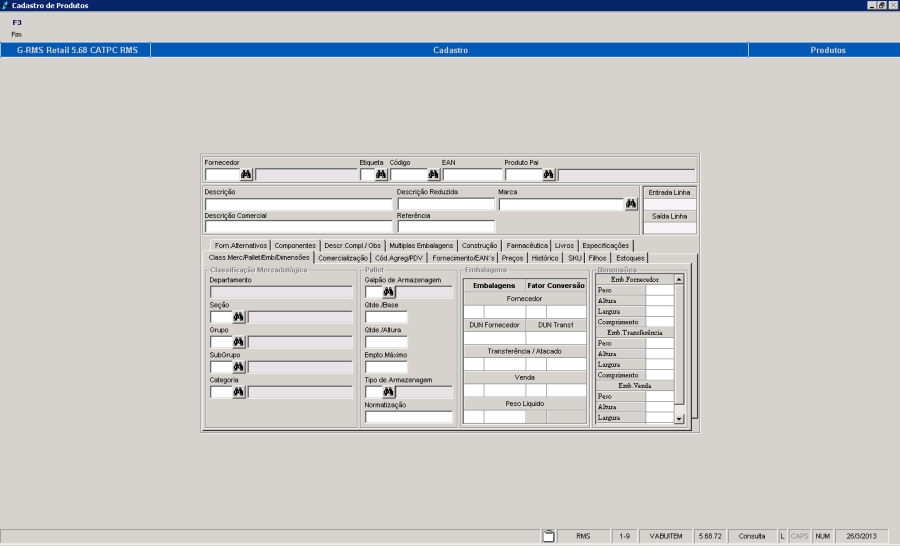
Task: Switch to the Comercialização tab
Action: pyautogui.click(x=343, y=258)
